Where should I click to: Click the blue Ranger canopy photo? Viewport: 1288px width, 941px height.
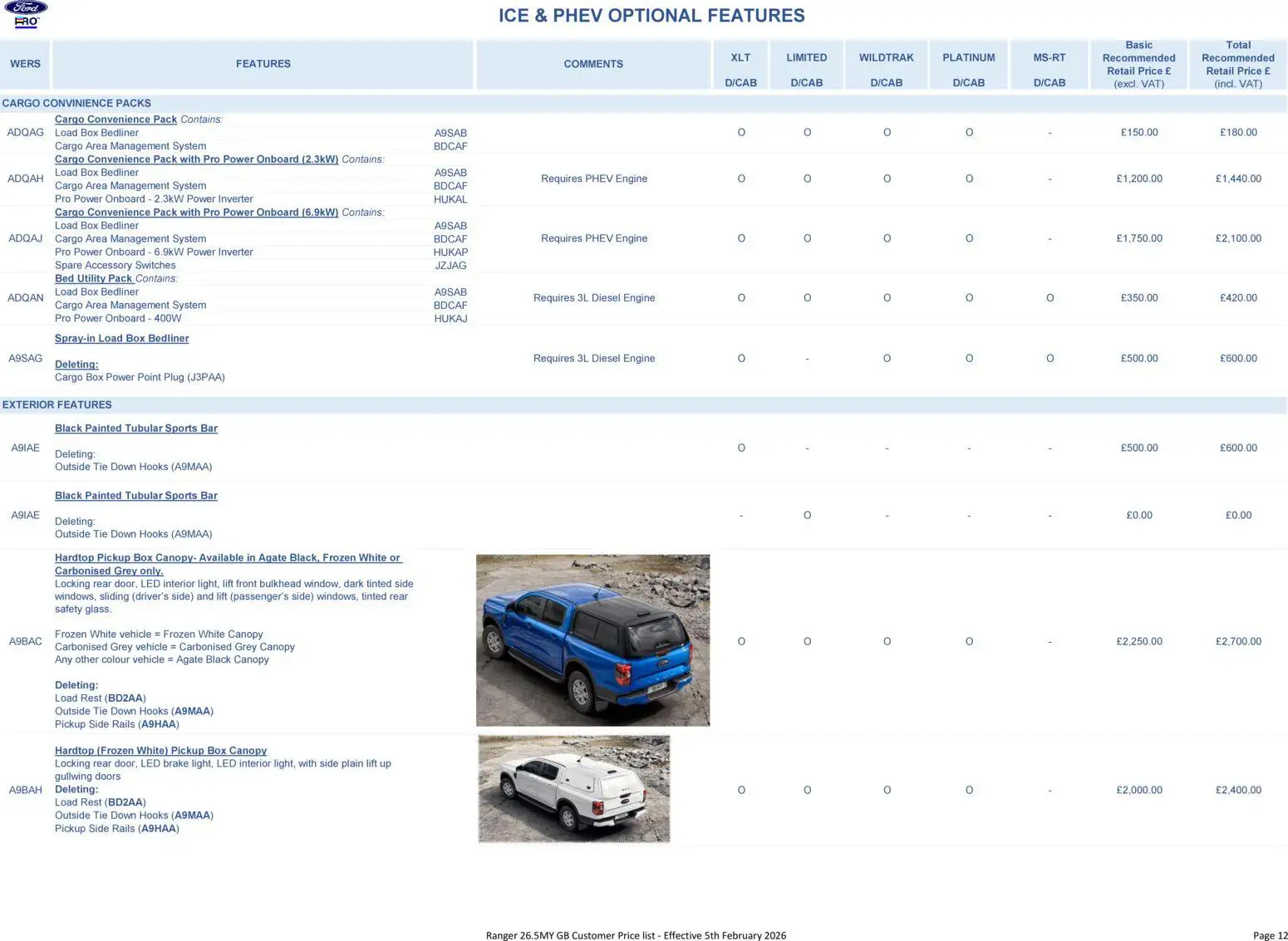pyautogui.click(x=592, y=640)
